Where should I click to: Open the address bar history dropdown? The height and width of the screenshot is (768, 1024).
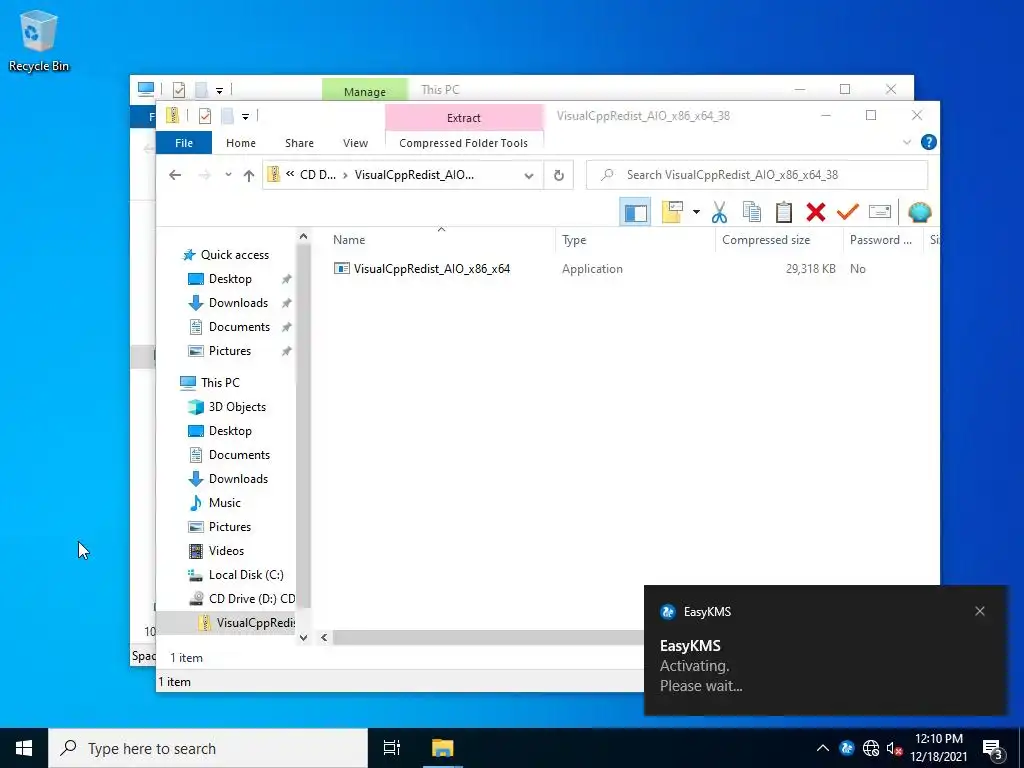(529, 175)
